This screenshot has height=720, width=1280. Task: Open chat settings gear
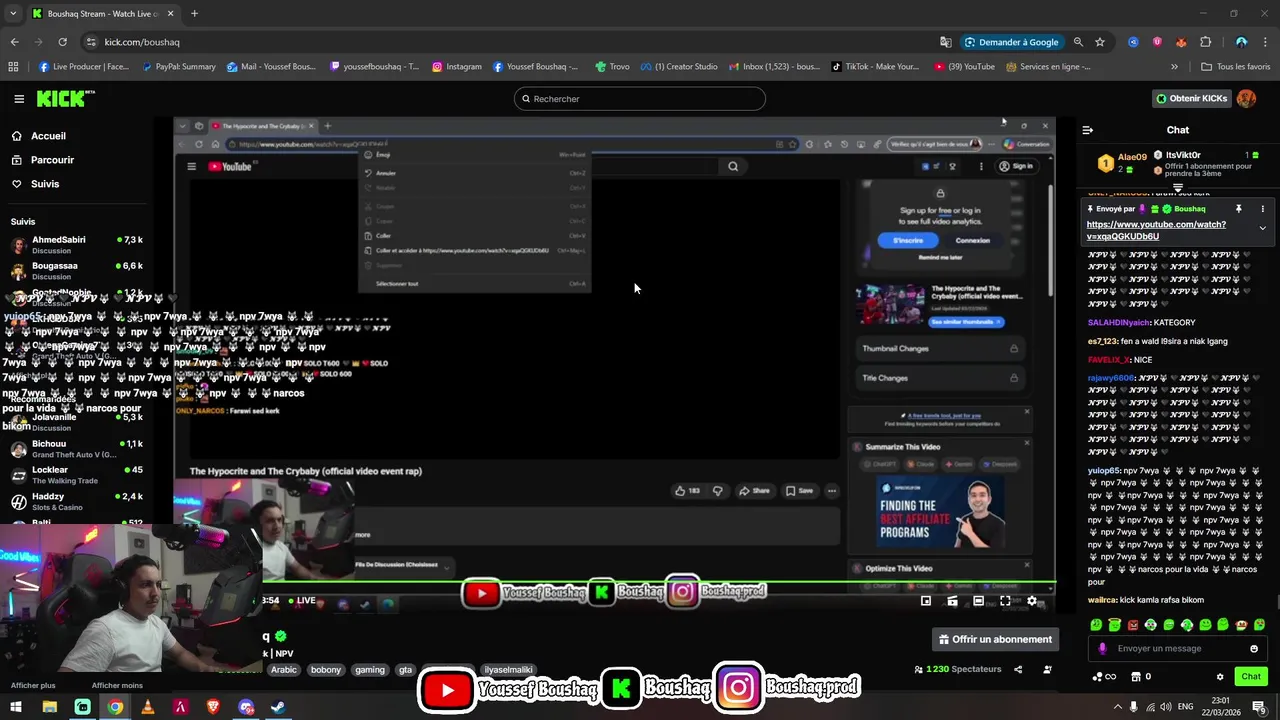click(x=1220, y=677)
